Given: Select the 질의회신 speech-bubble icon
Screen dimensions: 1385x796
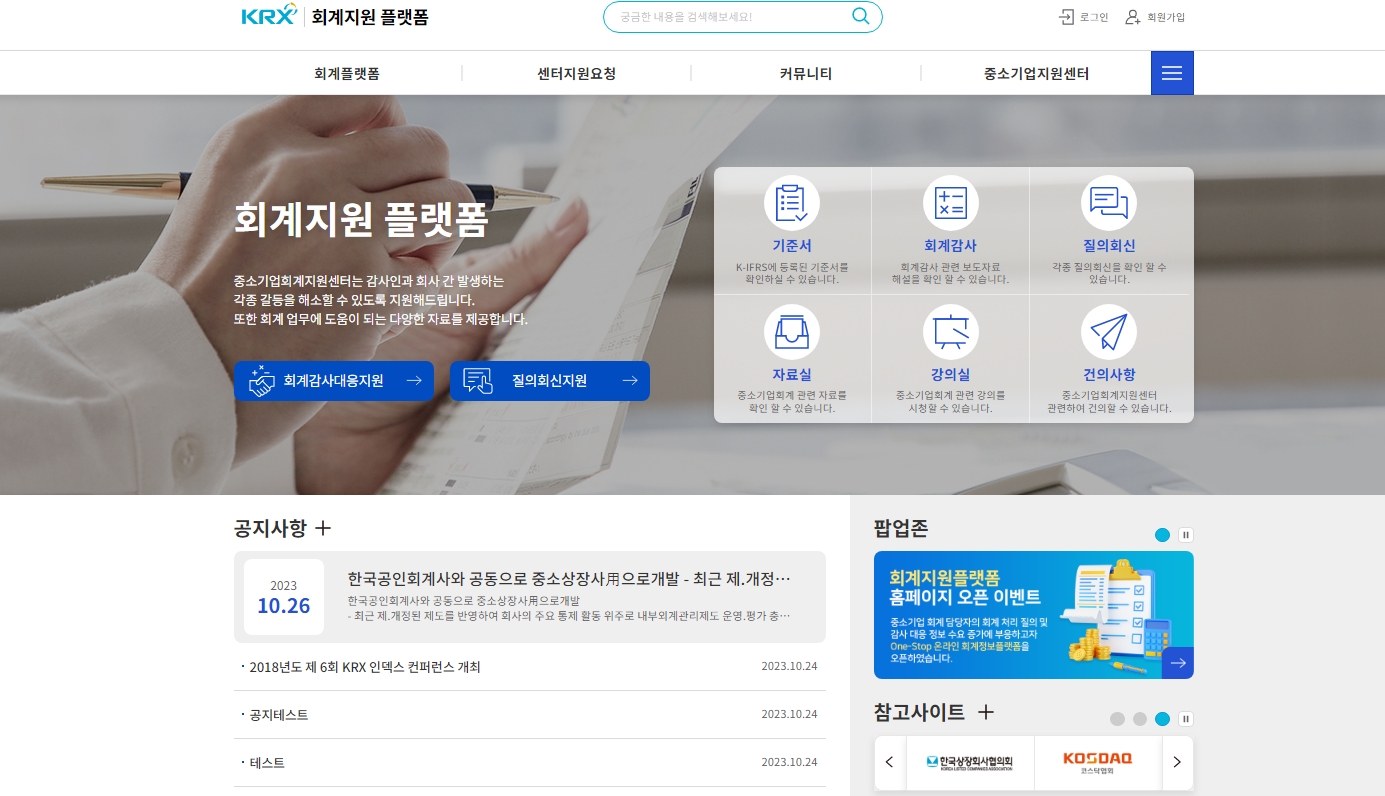Looking at the screenshot, I should [x=1109, y=202].
